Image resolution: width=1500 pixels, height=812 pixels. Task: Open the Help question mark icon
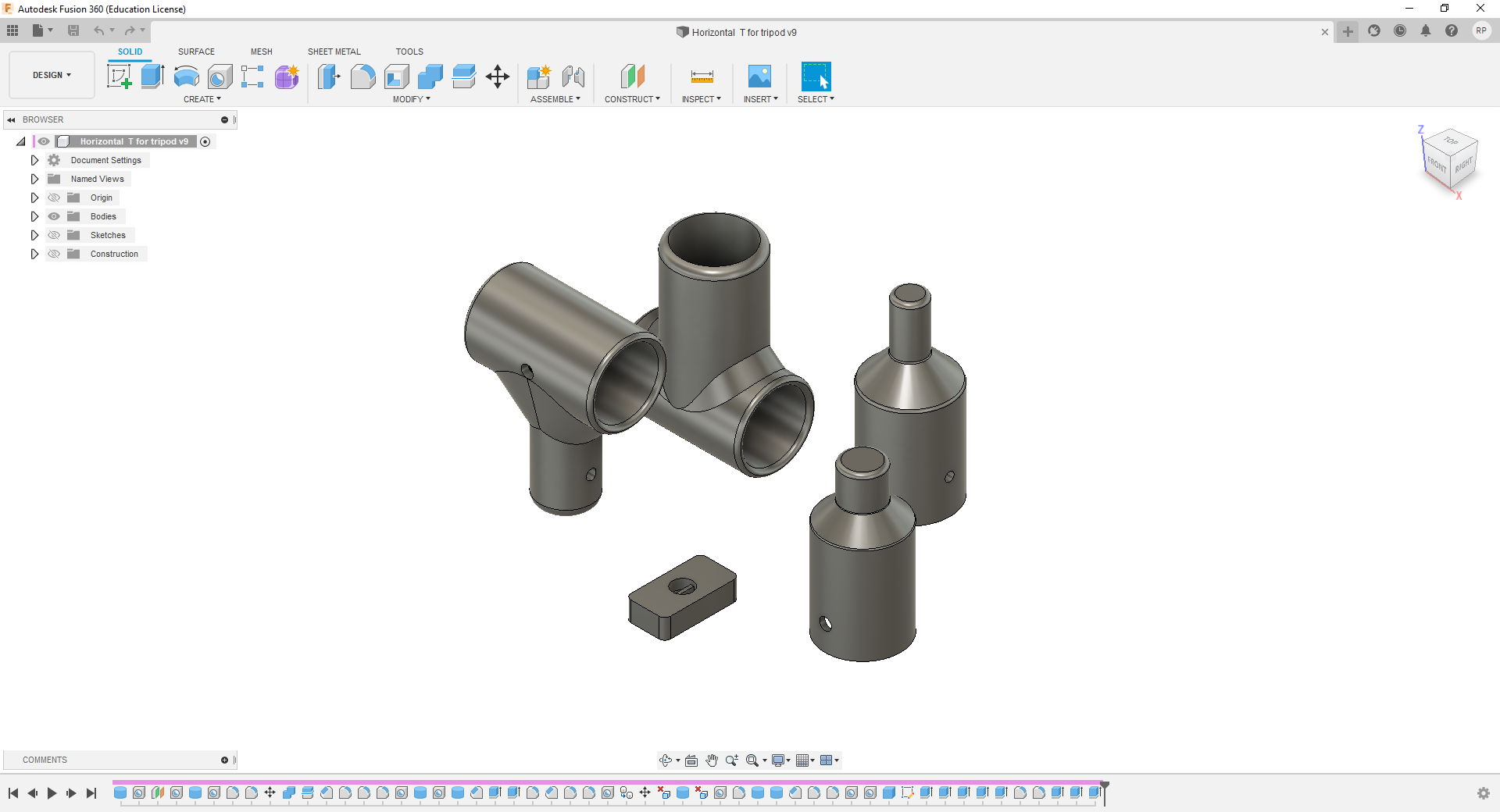point(1452,31)
